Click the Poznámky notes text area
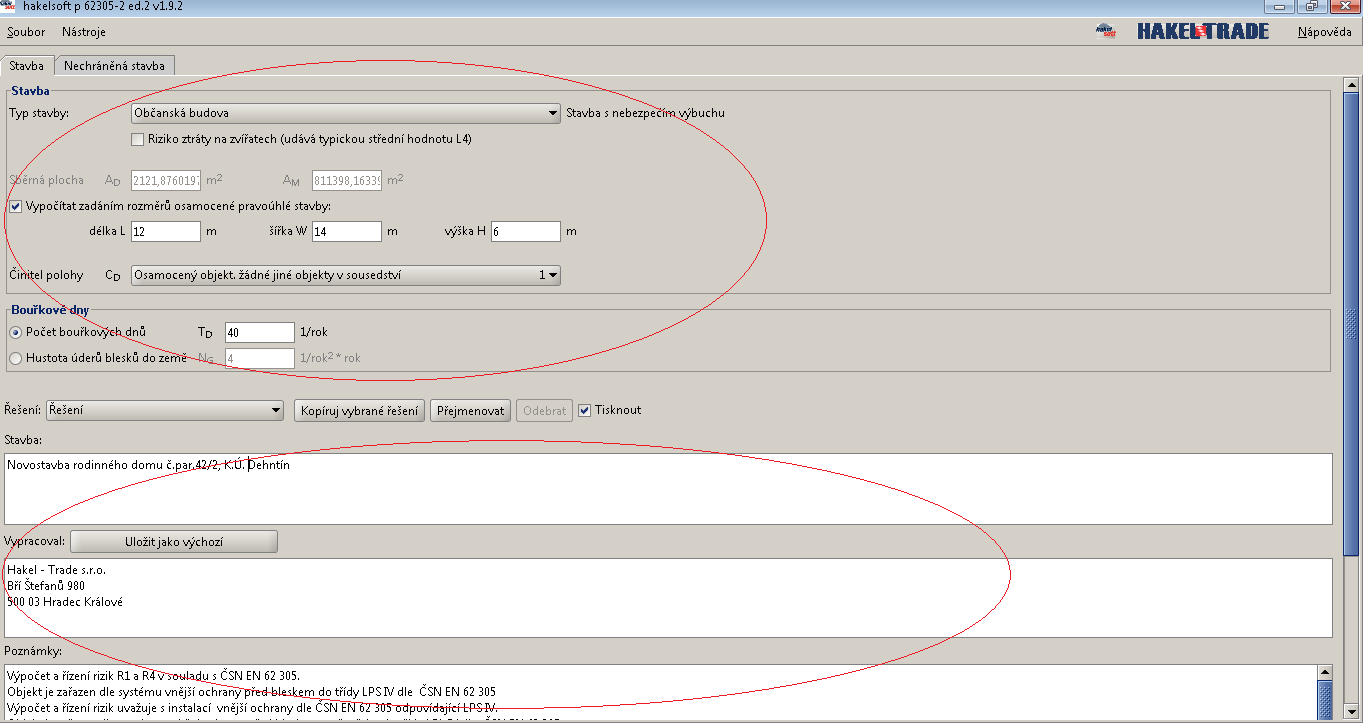The width and height of the screenshot is (1365, 723). click(660, 692)
